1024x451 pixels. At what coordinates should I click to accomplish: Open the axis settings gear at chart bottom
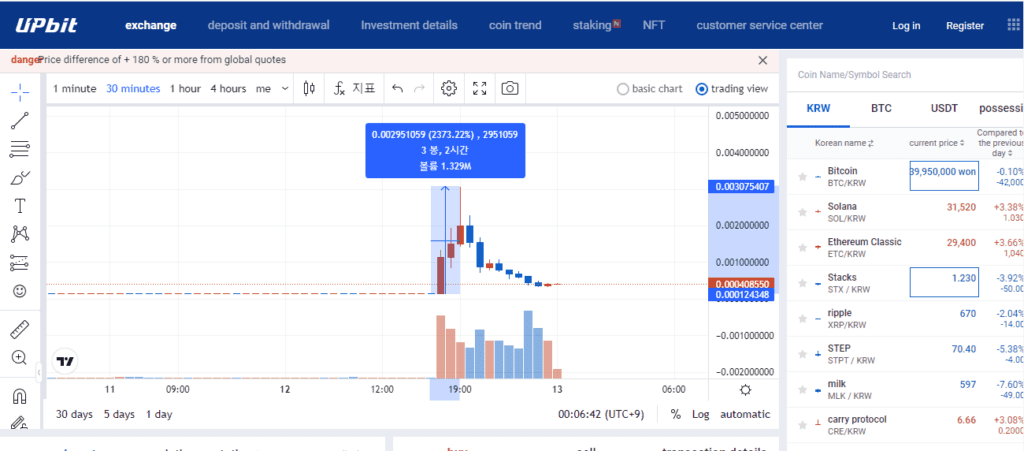[745, 390]
